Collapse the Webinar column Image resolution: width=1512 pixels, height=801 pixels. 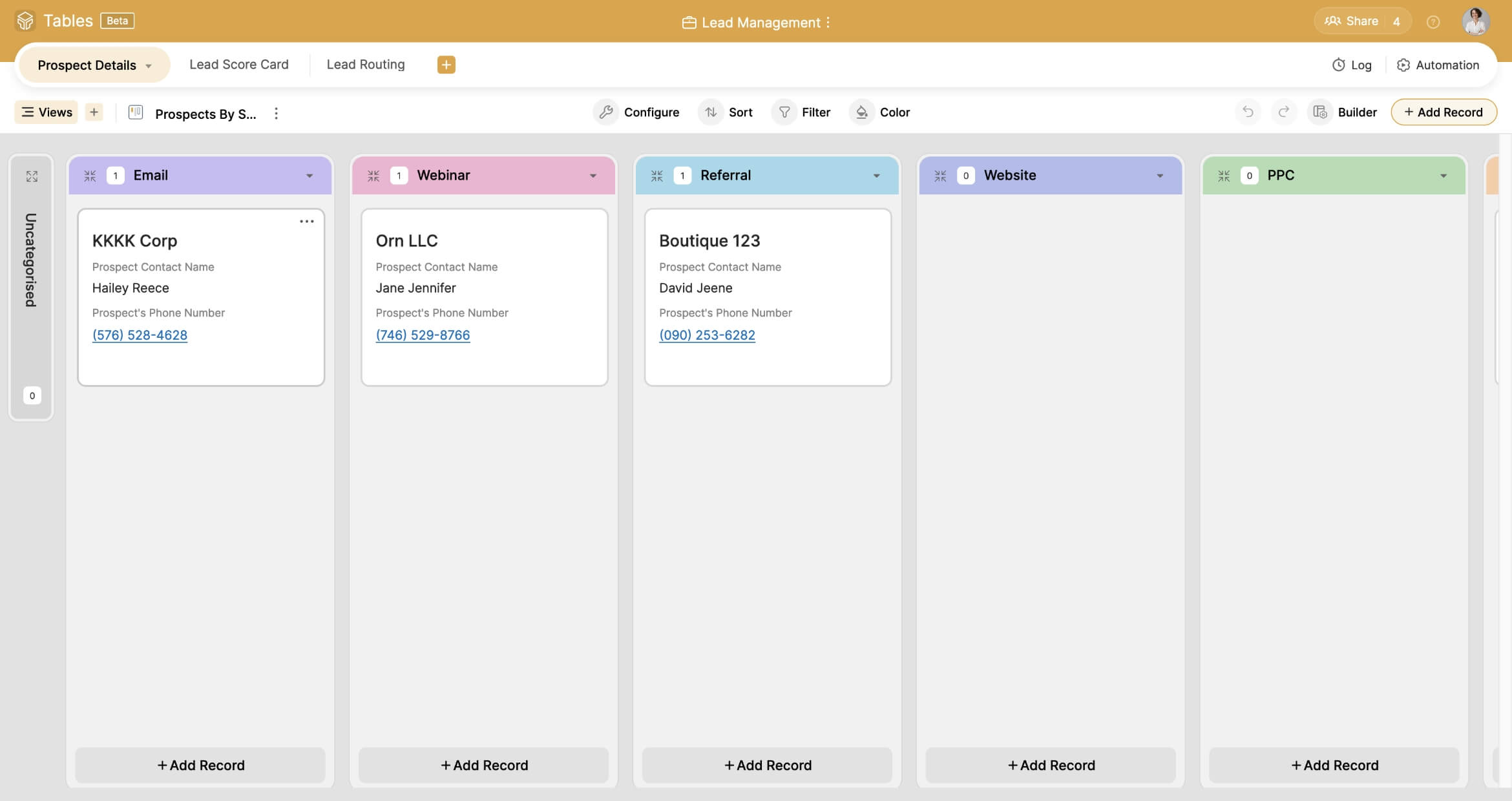coord(373,175)
